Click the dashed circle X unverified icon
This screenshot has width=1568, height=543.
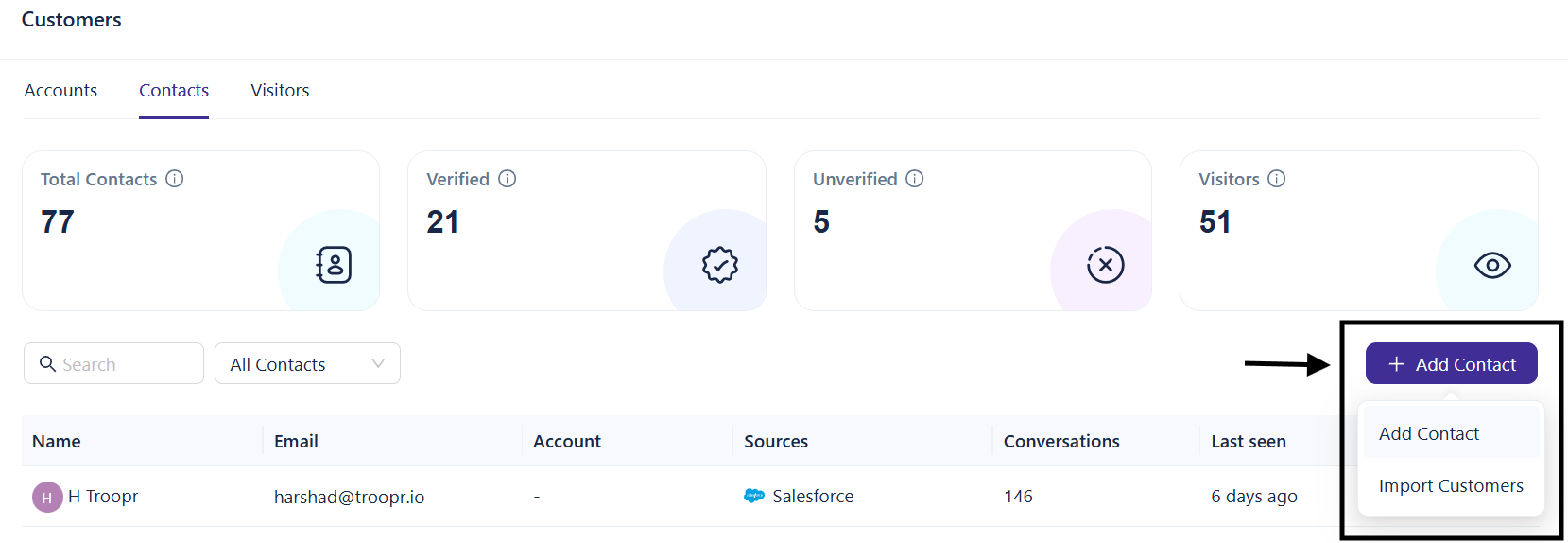coord(1106,265)
